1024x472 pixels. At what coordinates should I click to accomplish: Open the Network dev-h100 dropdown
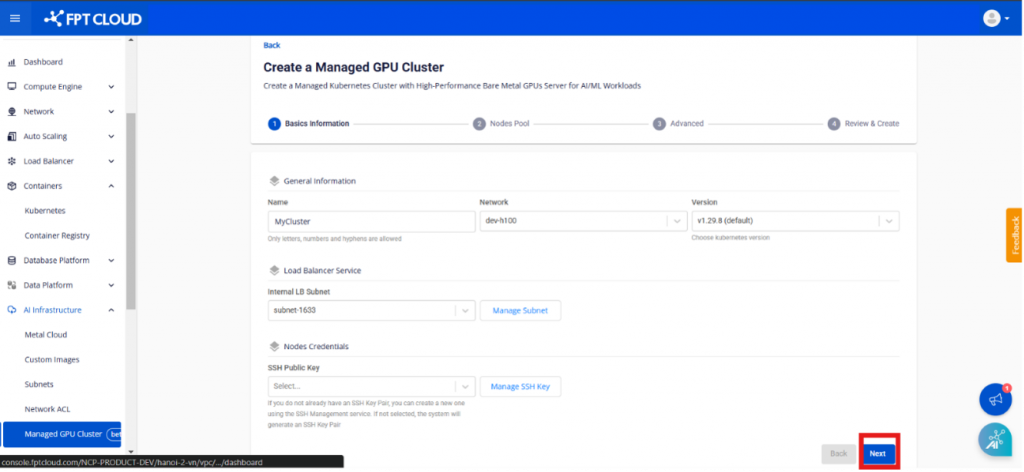[x=583, y=221]
